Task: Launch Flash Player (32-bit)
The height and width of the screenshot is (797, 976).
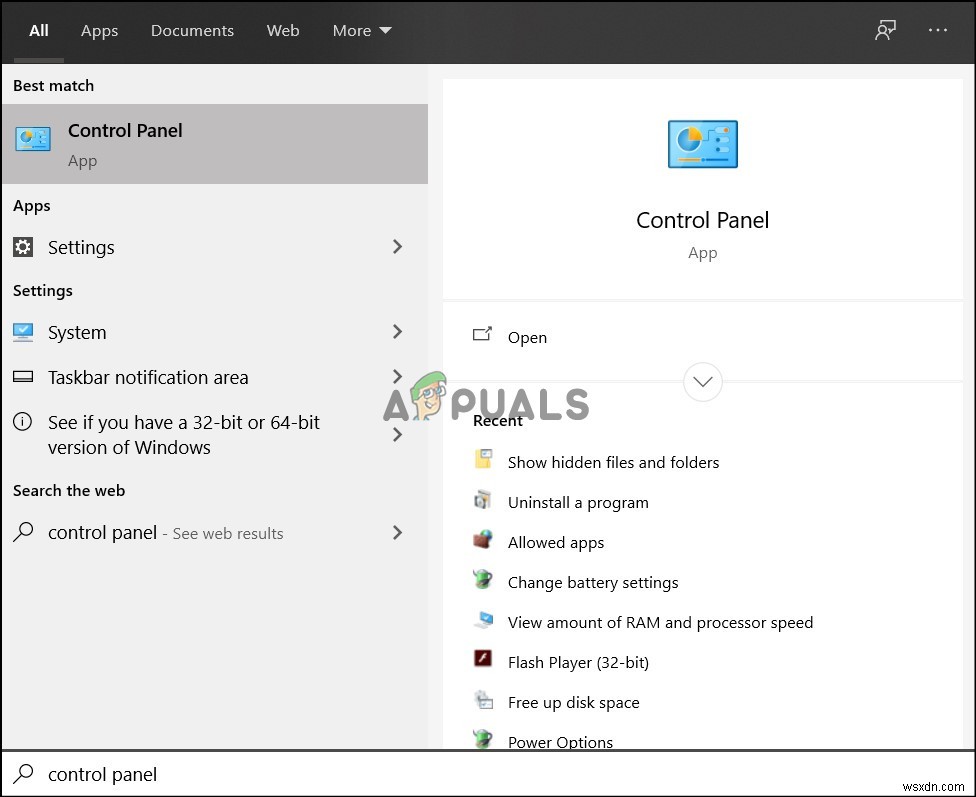Action: pyautogui.click(x=578, y=662)
